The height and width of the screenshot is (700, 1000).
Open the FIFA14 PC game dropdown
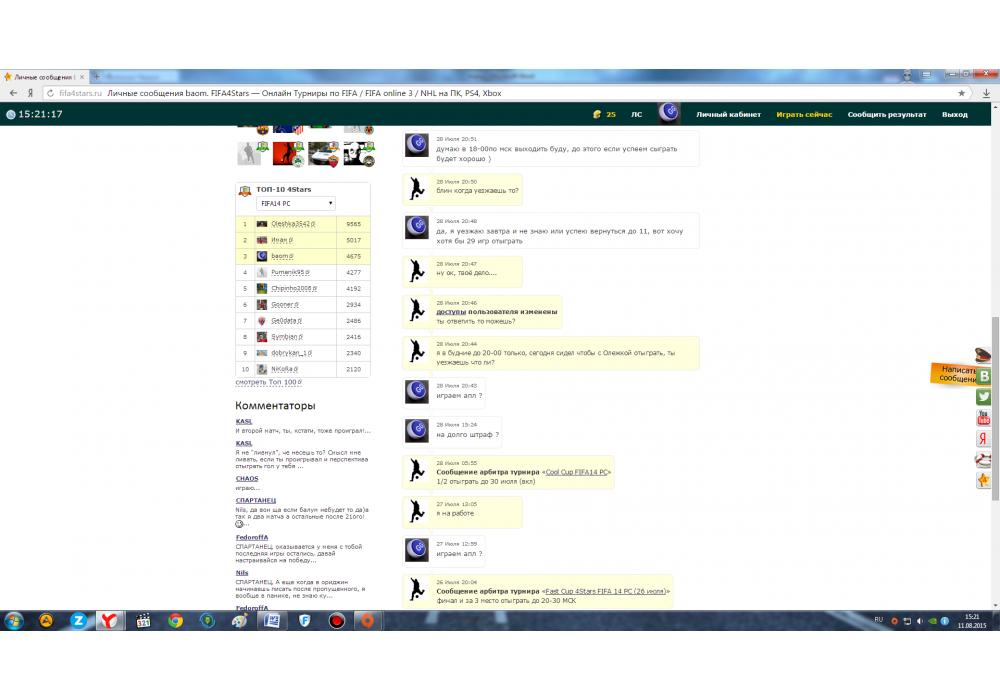click(x=296, y=203)
